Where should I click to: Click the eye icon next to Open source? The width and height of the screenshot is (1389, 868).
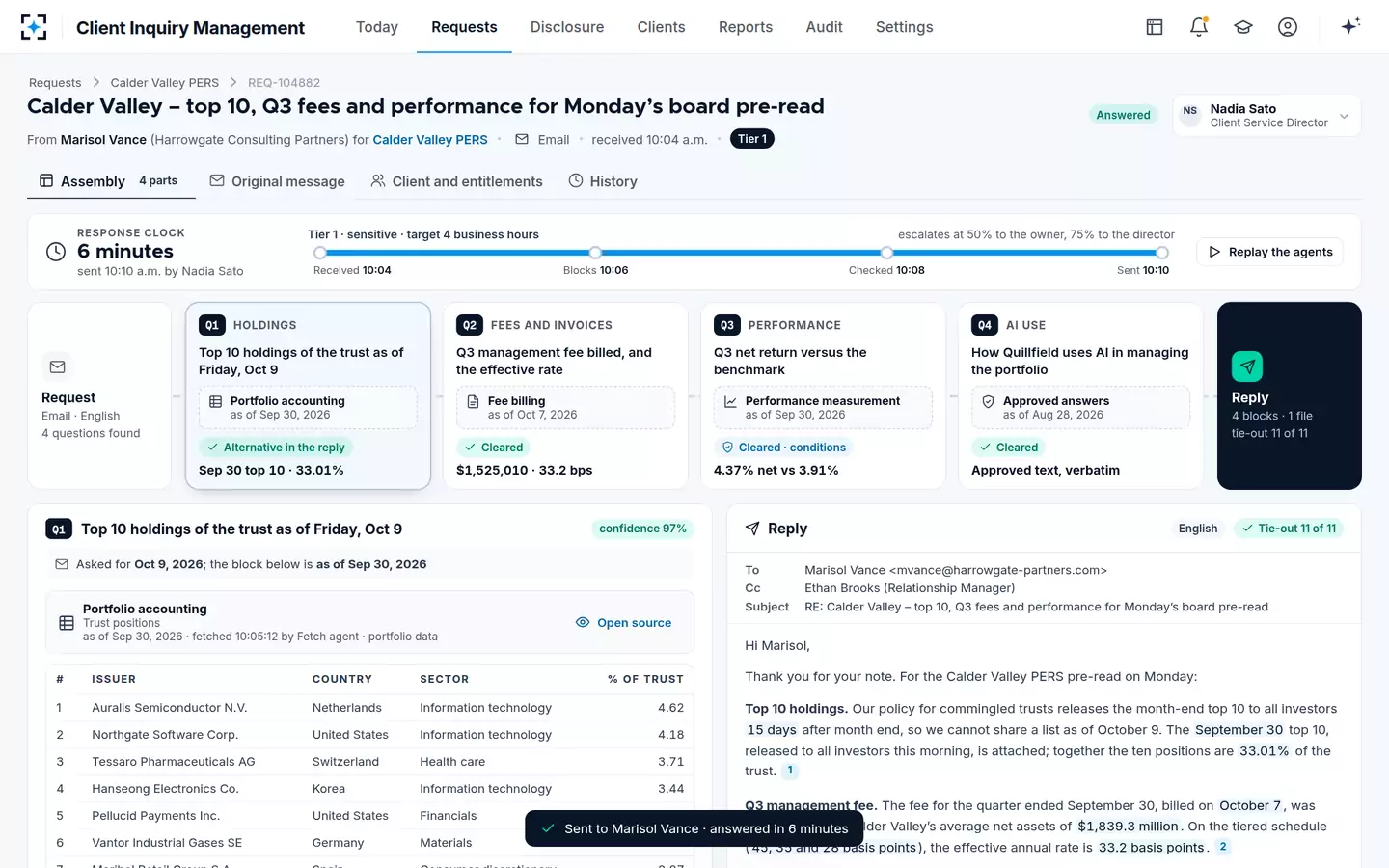pyautogui.click(x=583, y=622)
